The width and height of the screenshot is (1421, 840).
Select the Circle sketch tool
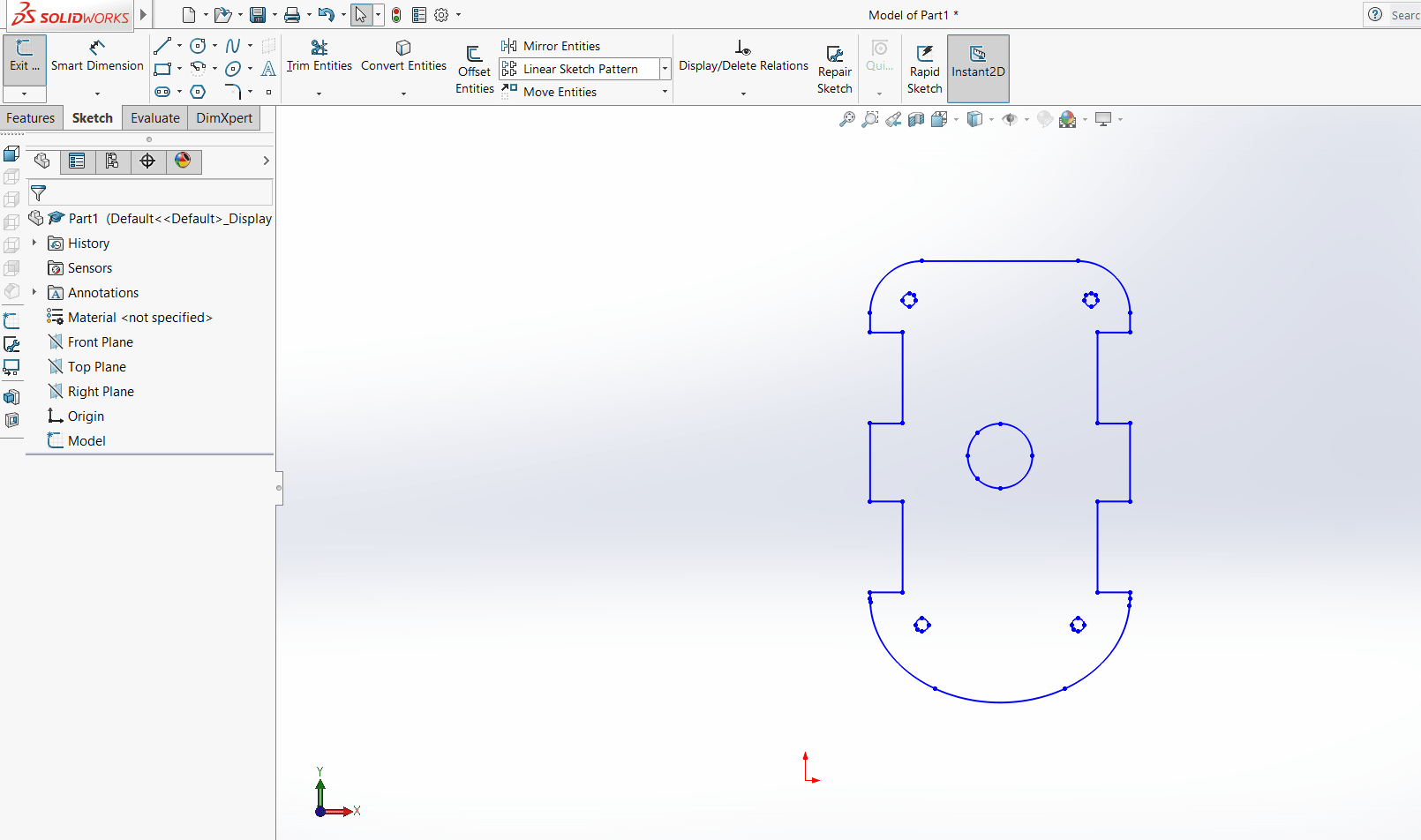tap(199, 46)
